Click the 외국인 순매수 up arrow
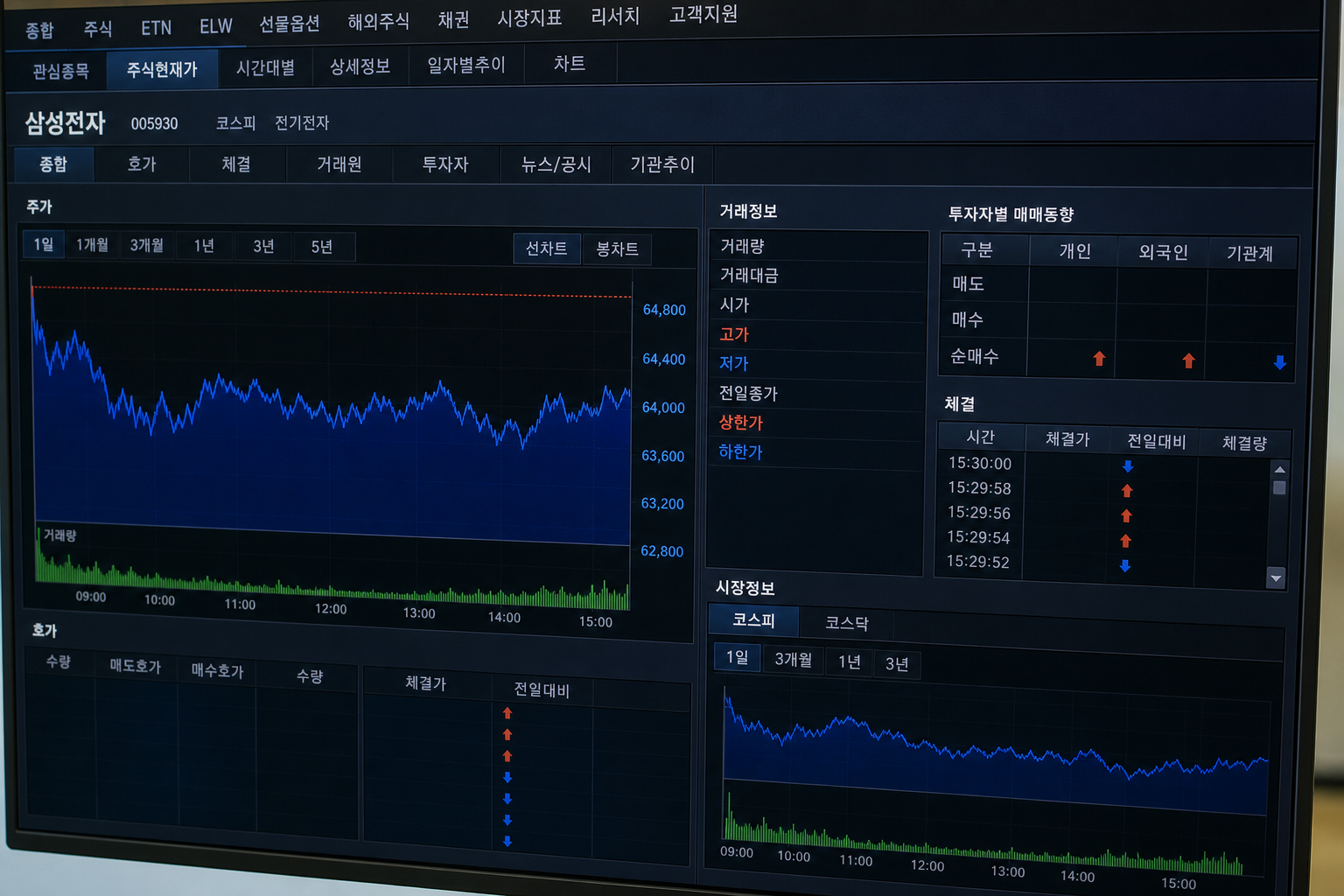The image size is (1344, 896). tap(1188, 360)
